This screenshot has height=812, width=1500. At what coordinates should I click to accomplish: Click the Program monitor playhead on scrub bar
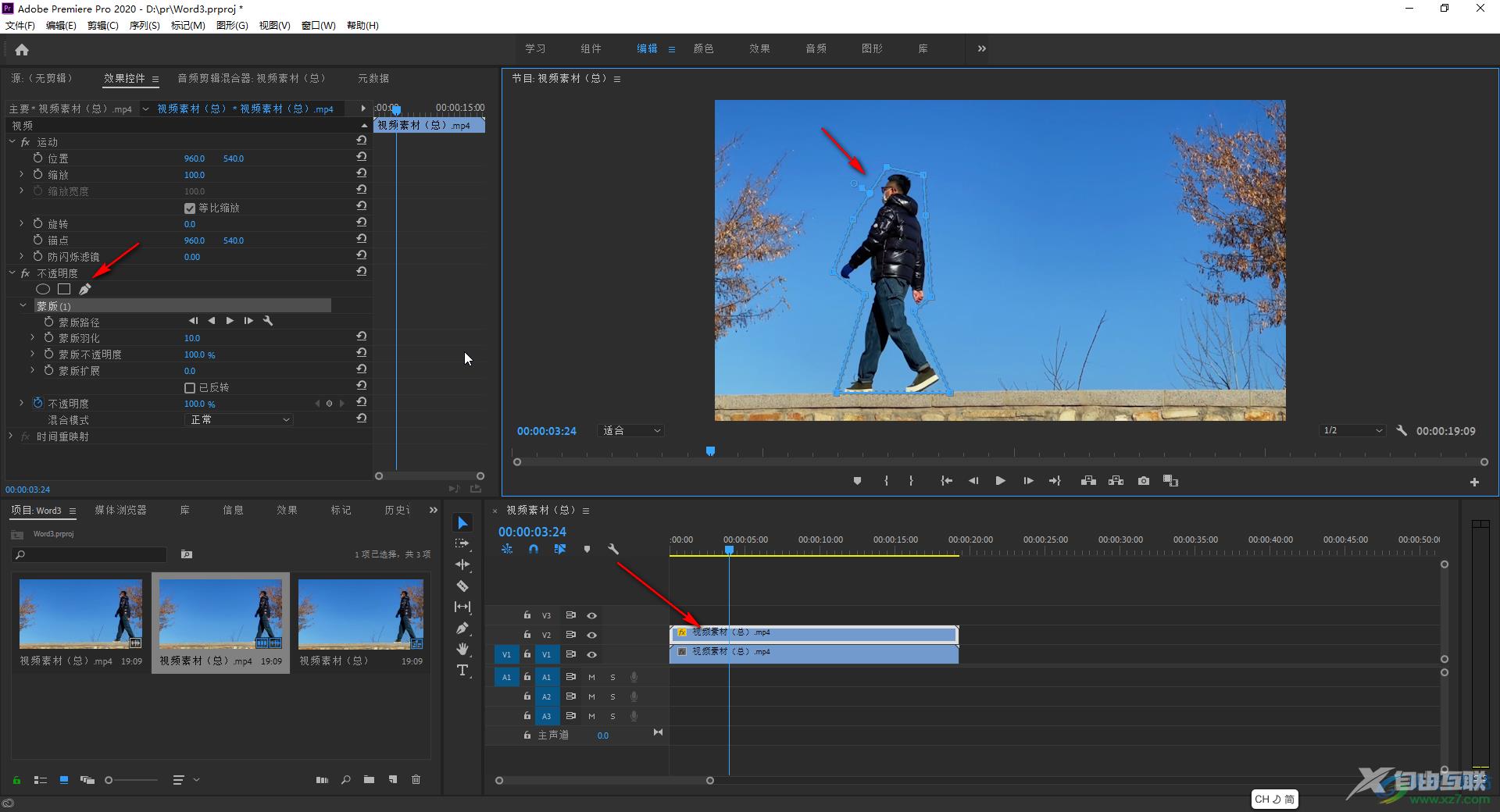(710, 451)
